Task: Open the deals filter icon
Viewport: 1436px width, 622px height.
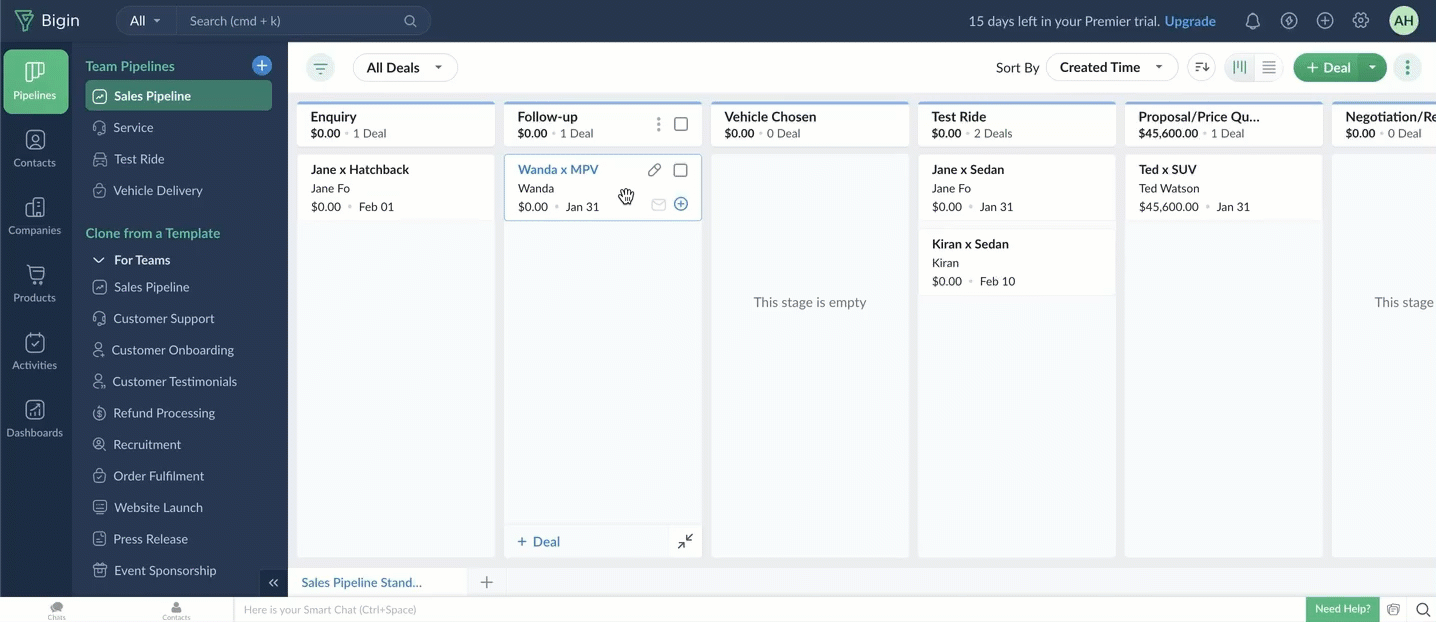Action: 320,68
